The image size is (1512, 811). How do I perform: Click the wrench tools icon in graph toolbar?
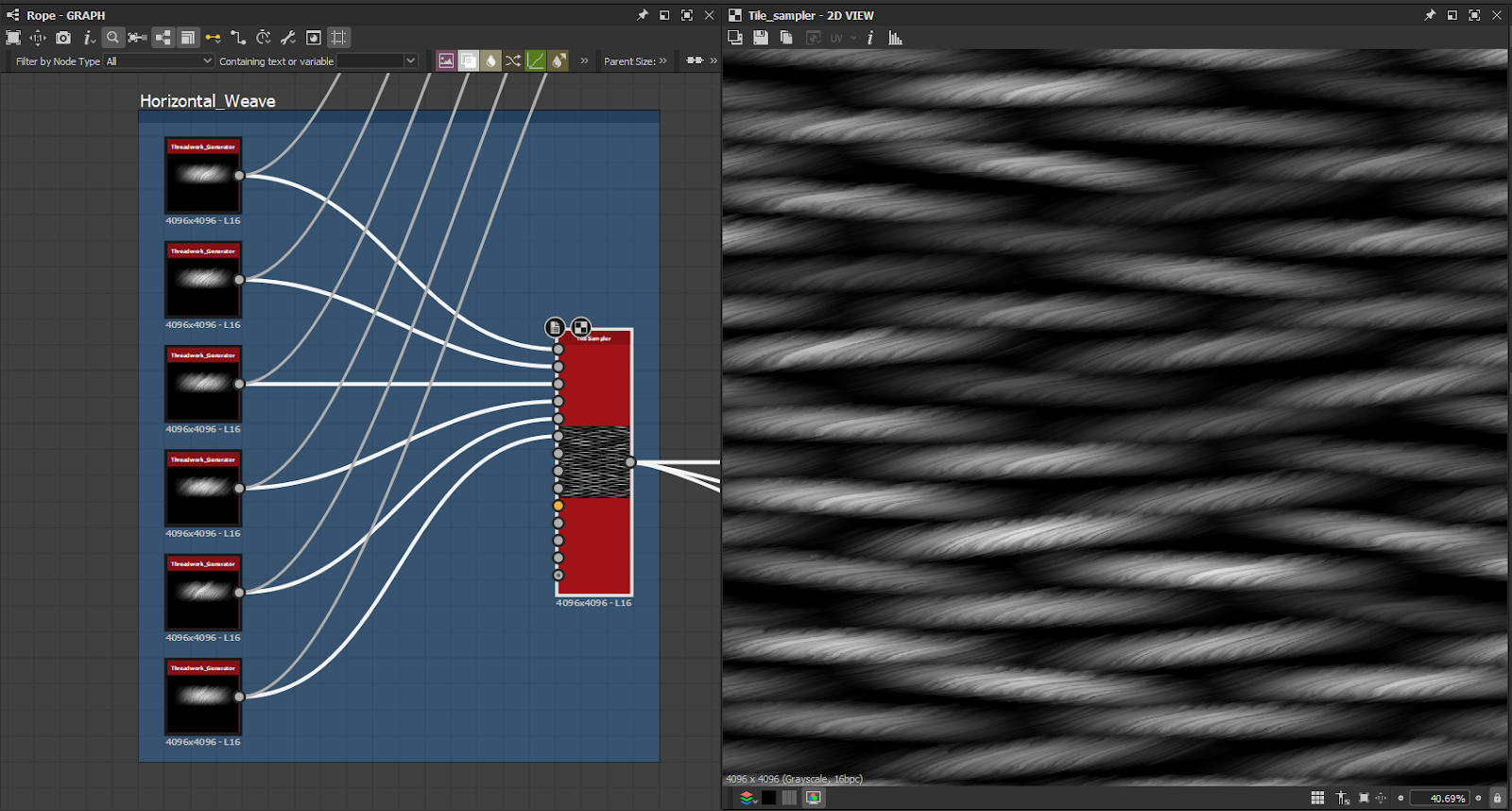click(288, 38)
